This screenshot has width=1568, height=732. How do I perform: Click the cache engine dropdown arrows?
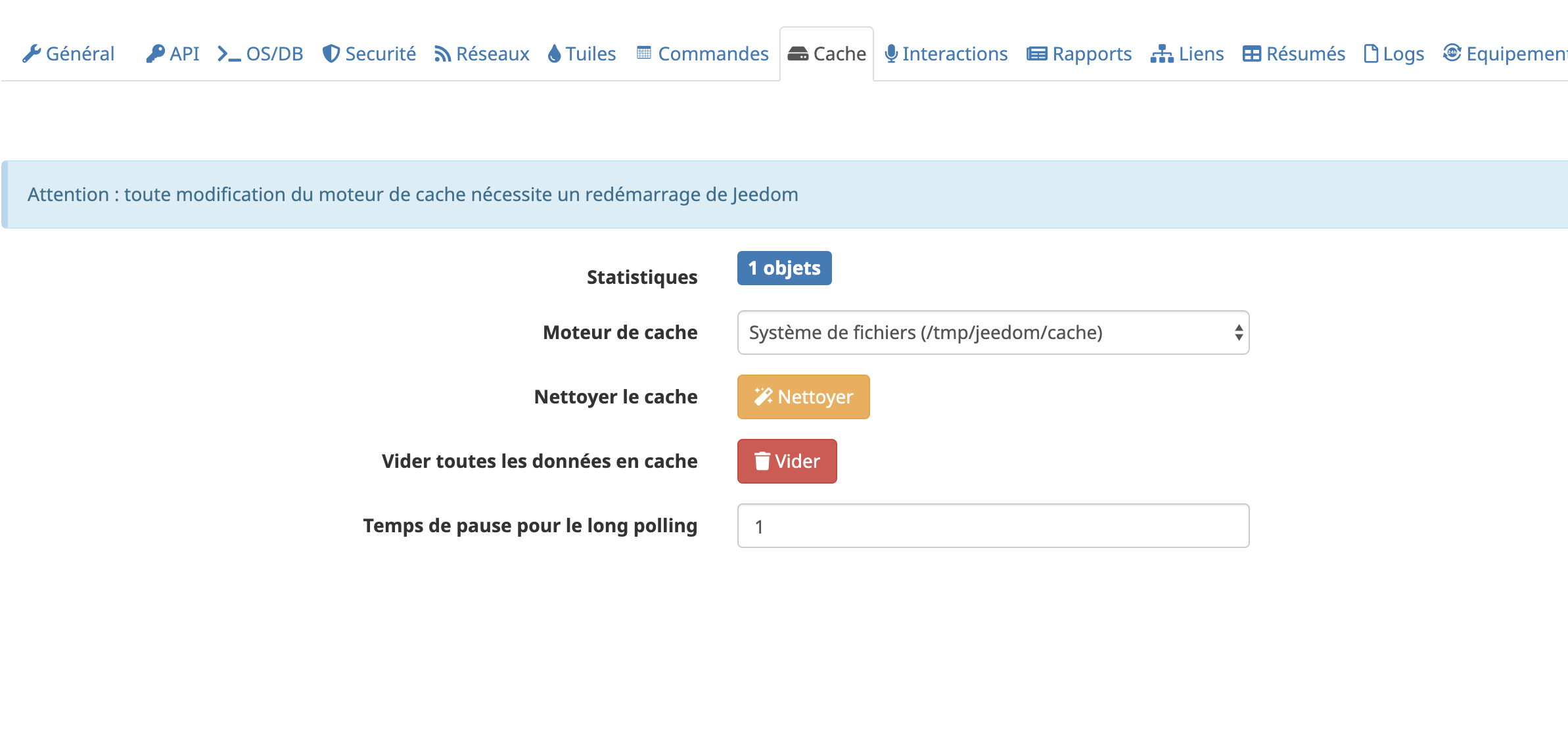1238,332
